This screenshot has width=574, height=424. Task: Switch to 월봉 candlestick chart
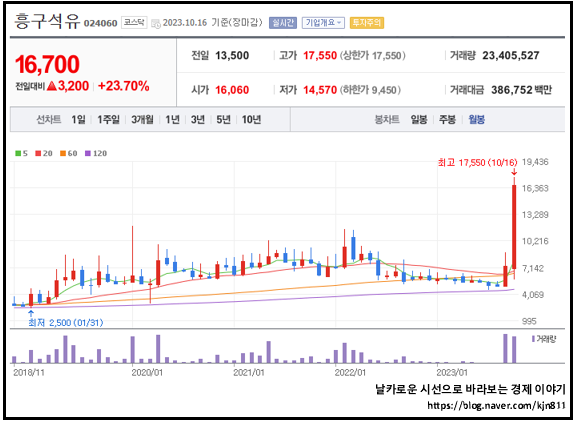[477, 119]
